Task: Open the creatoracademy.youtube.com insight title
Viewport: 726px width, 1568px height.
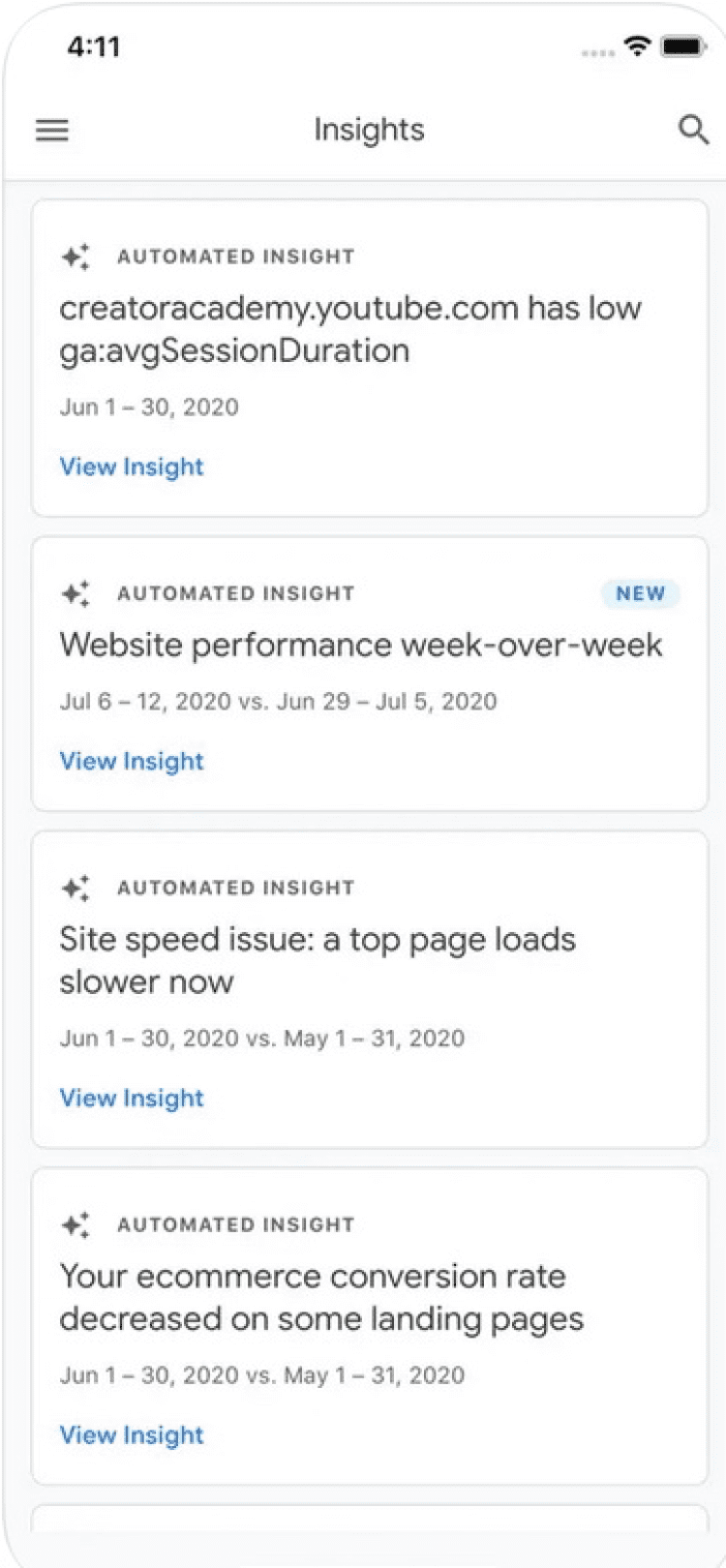Action: pyautogui.click(x=349, y=329)
